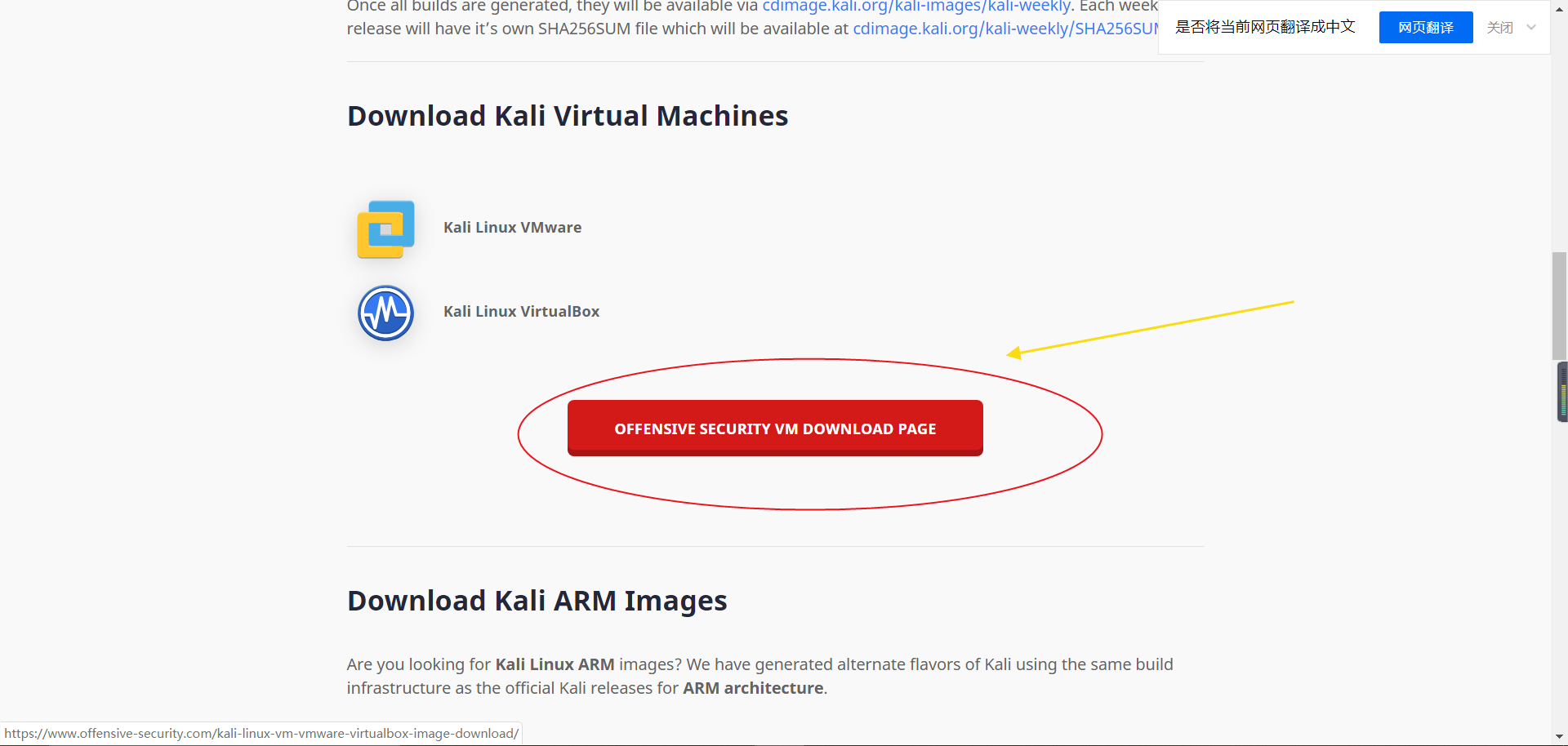
Task: Click the scrollbar down arrow
Action: click(x=1559, y=737)
